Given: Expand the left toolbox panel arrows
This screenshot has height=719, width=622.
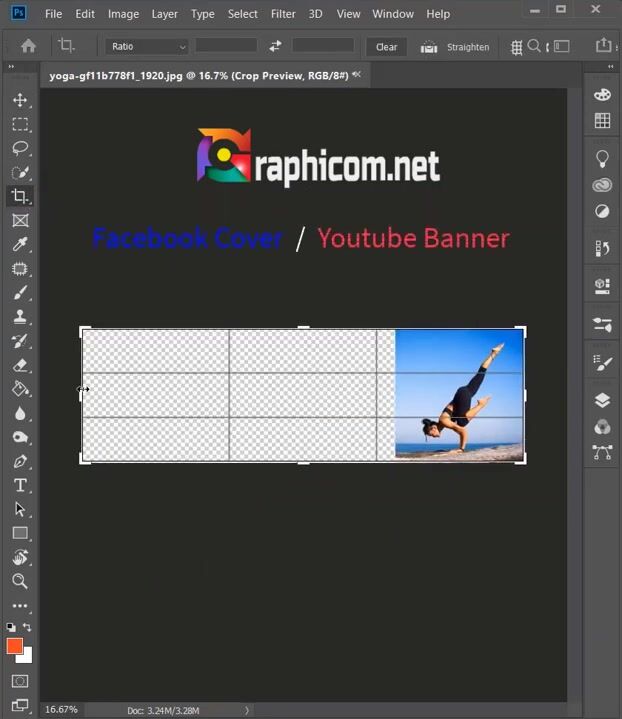Looking at the screenshot, I should (11, 67).
